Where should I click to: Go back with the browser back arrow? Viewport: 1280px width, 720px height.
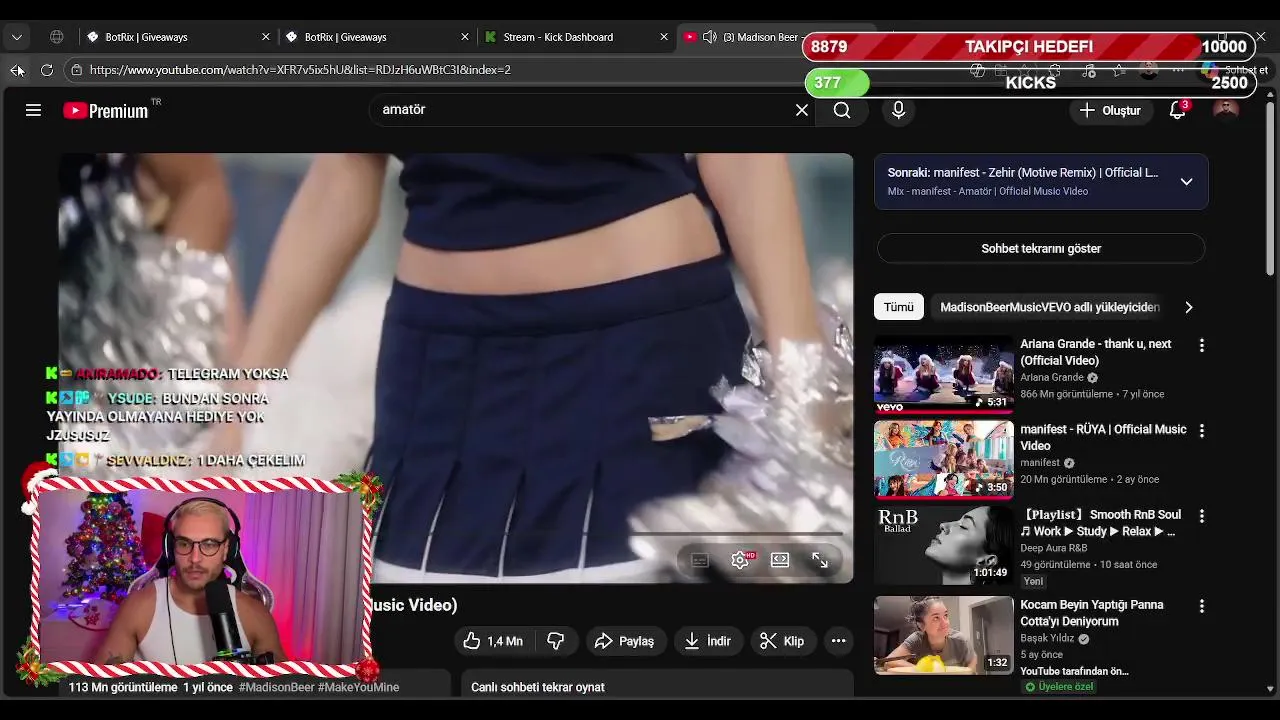17,70
